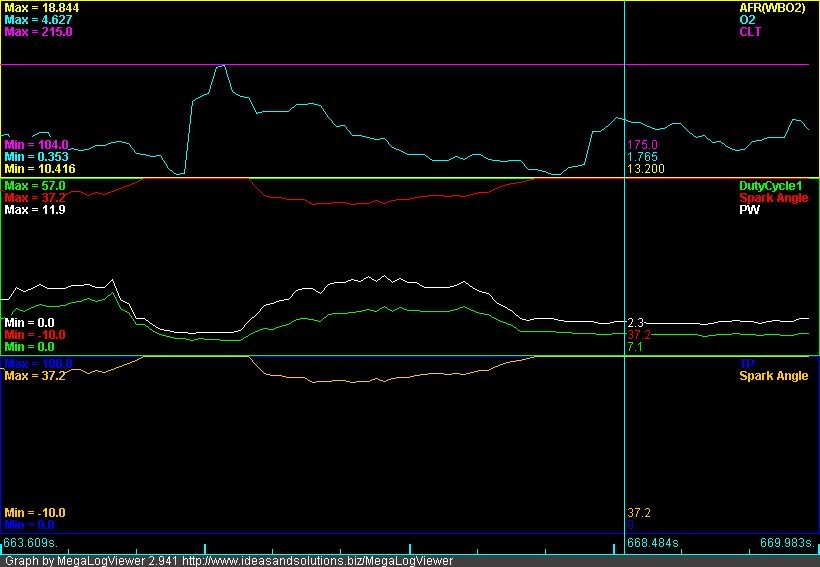Click the AFR cursor reading 13.200
Viewport: 820px width, 567px height.
pyautogui.click(x=646, y=168)
